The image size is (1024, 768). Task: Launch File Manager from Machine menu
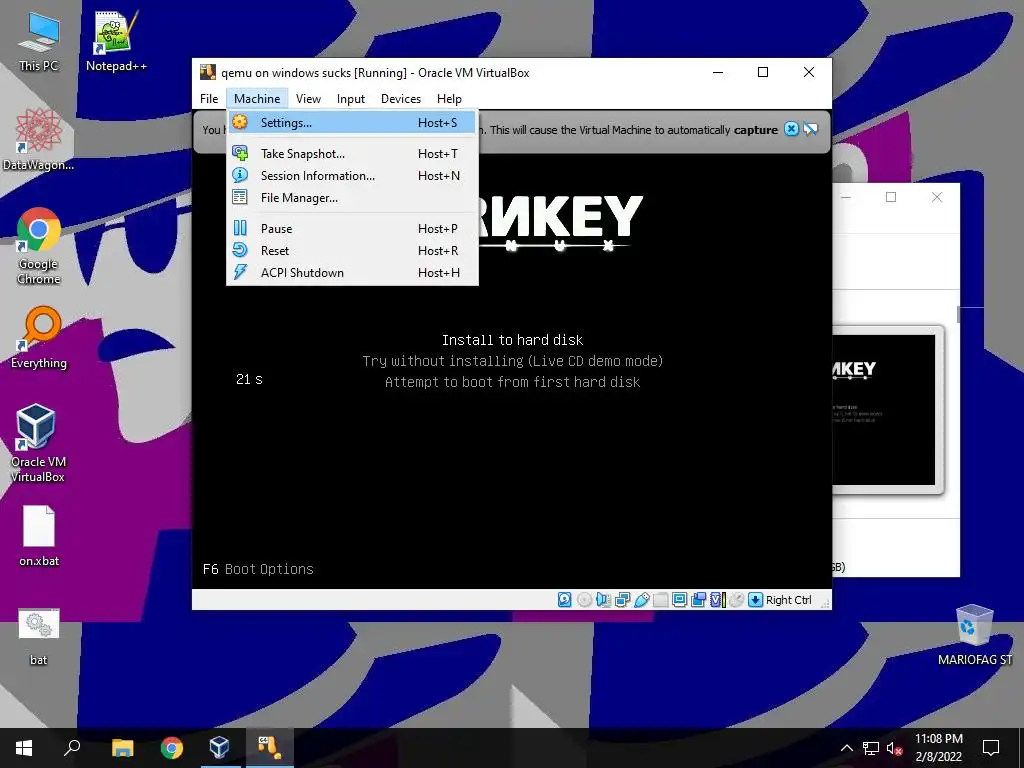point(352,198)
